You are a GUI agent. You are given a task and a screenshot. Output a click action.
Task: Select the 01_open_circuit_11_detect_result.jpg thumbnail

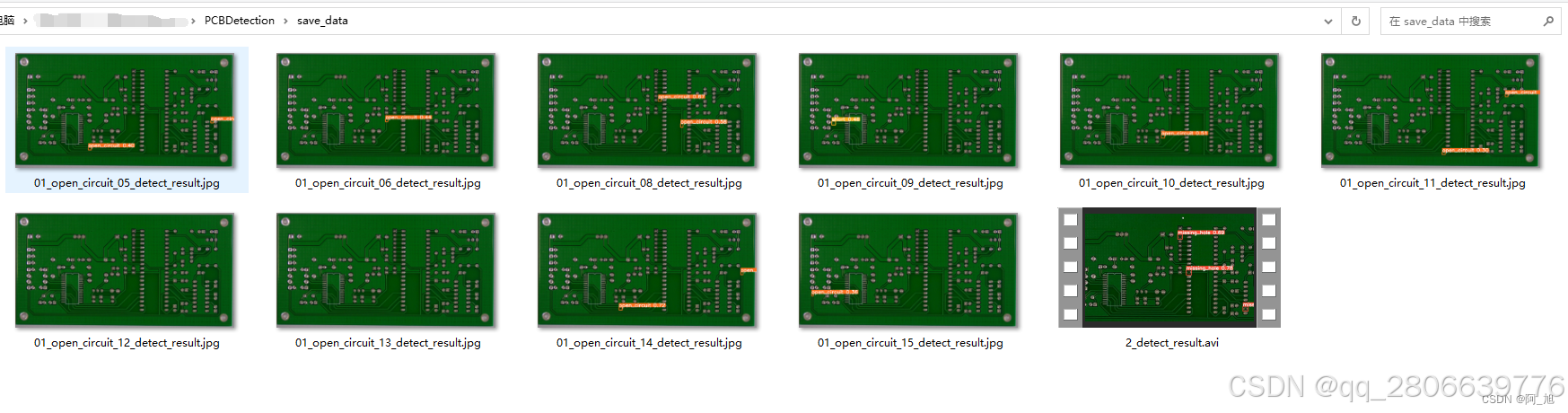click(x=1432, y=110)
